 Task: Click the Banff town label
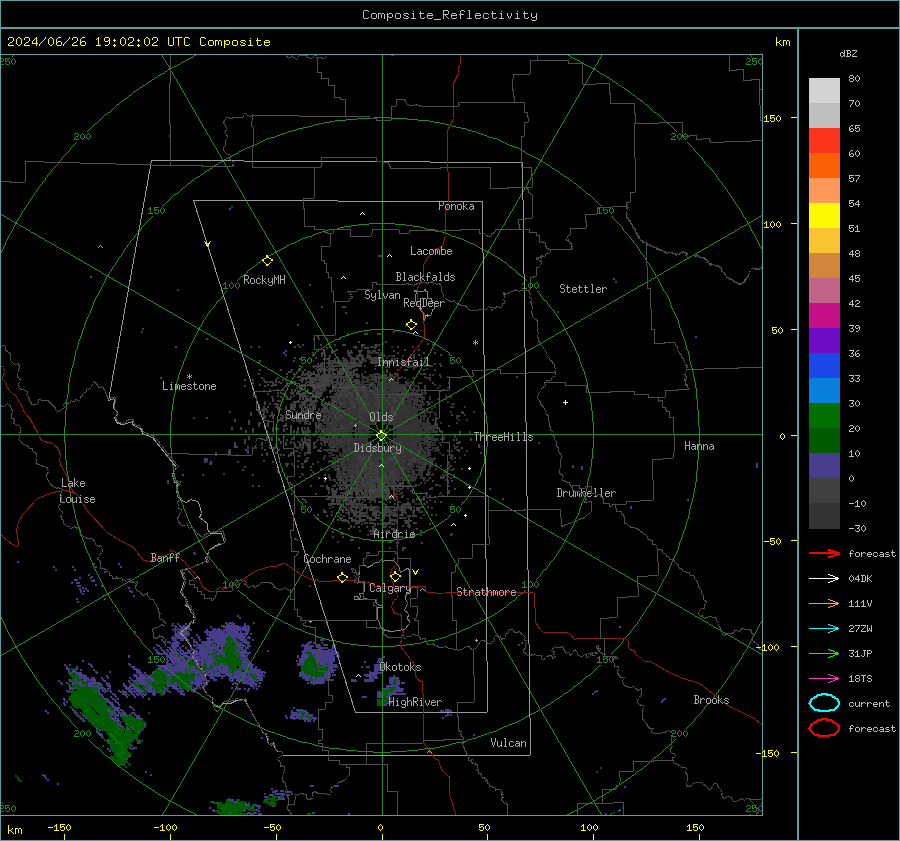click(165, 557)
